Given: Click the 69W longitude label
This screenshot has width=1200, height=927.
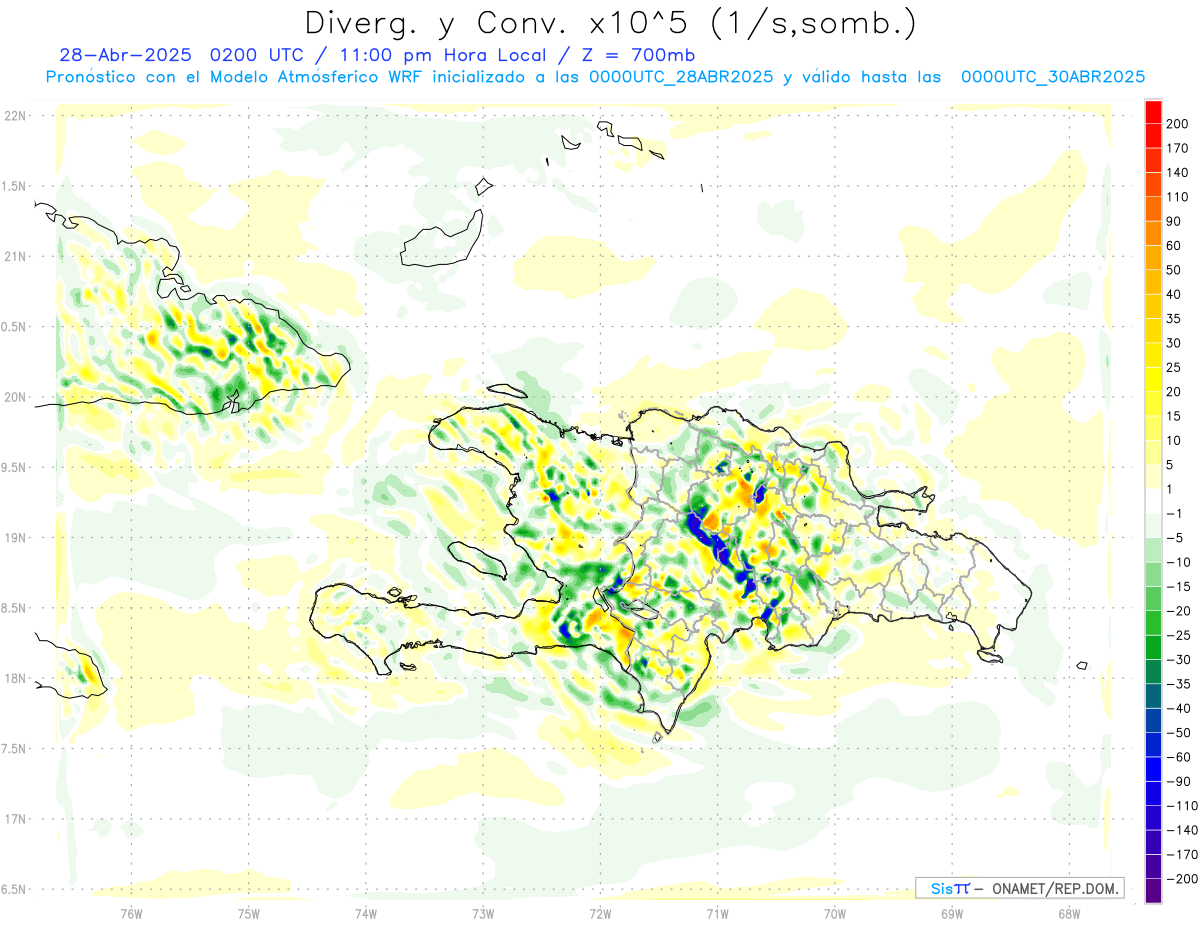Looking at the screenshot, I should click(952, 914).
